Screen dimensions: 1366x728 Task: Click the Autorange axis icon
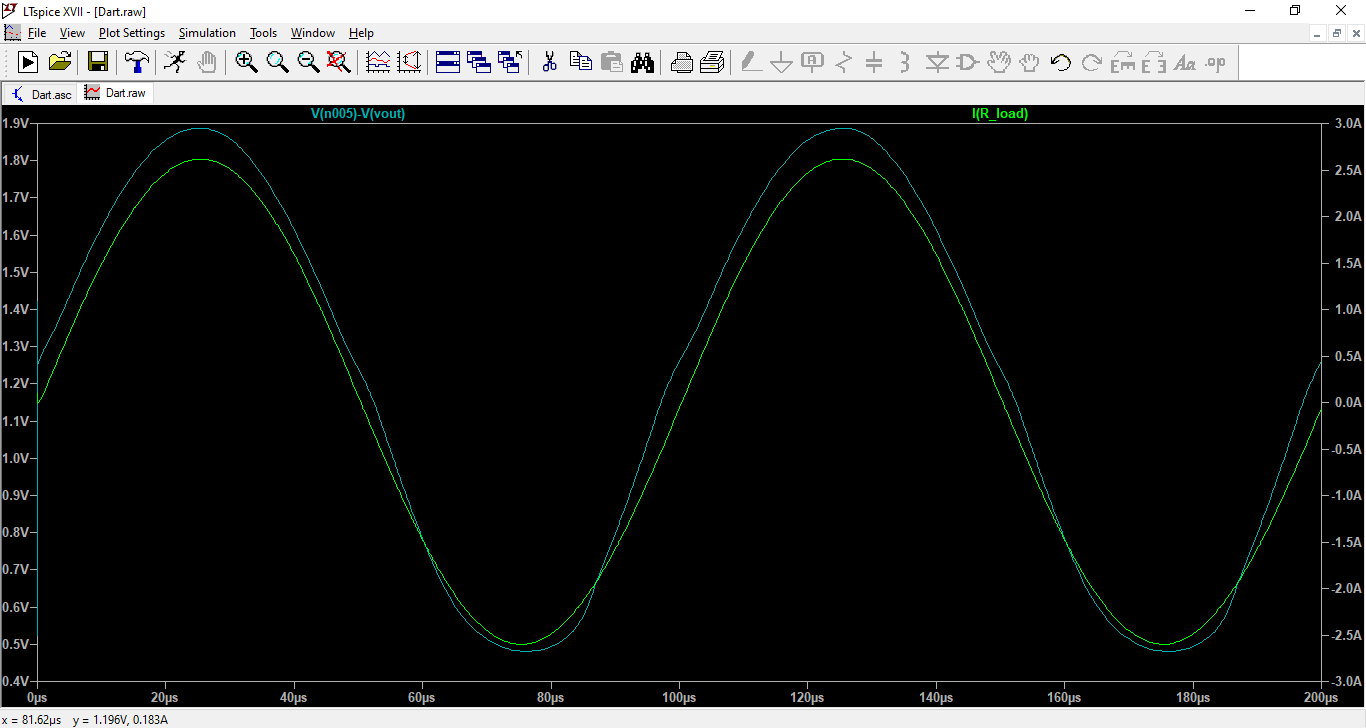[x=409, y=62]
